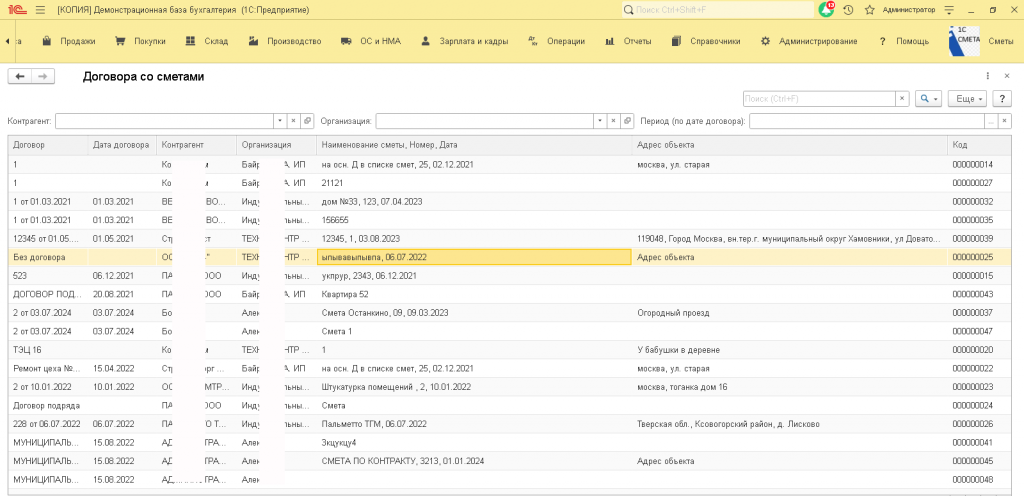
Task: Open the Контрагент field's linked item icon
Action: [308, 121]
